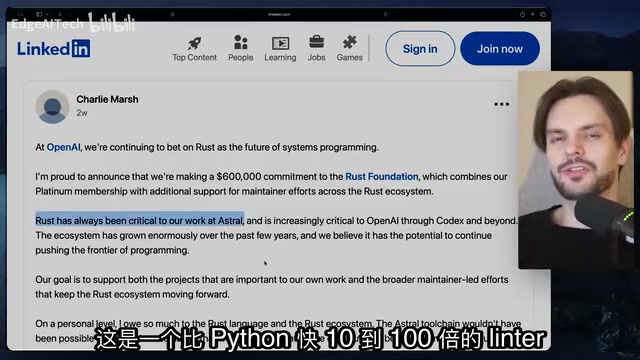This screenshot has height=360, width=640.
Task: Click the Sign in button
Action: click(420, 49)
